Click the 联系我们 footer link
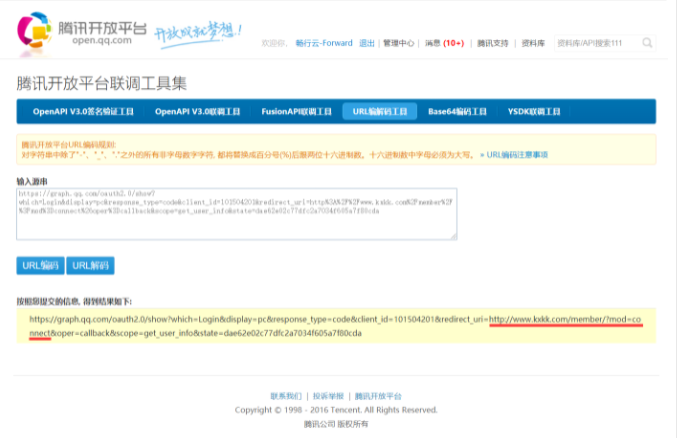 point(286,396)
